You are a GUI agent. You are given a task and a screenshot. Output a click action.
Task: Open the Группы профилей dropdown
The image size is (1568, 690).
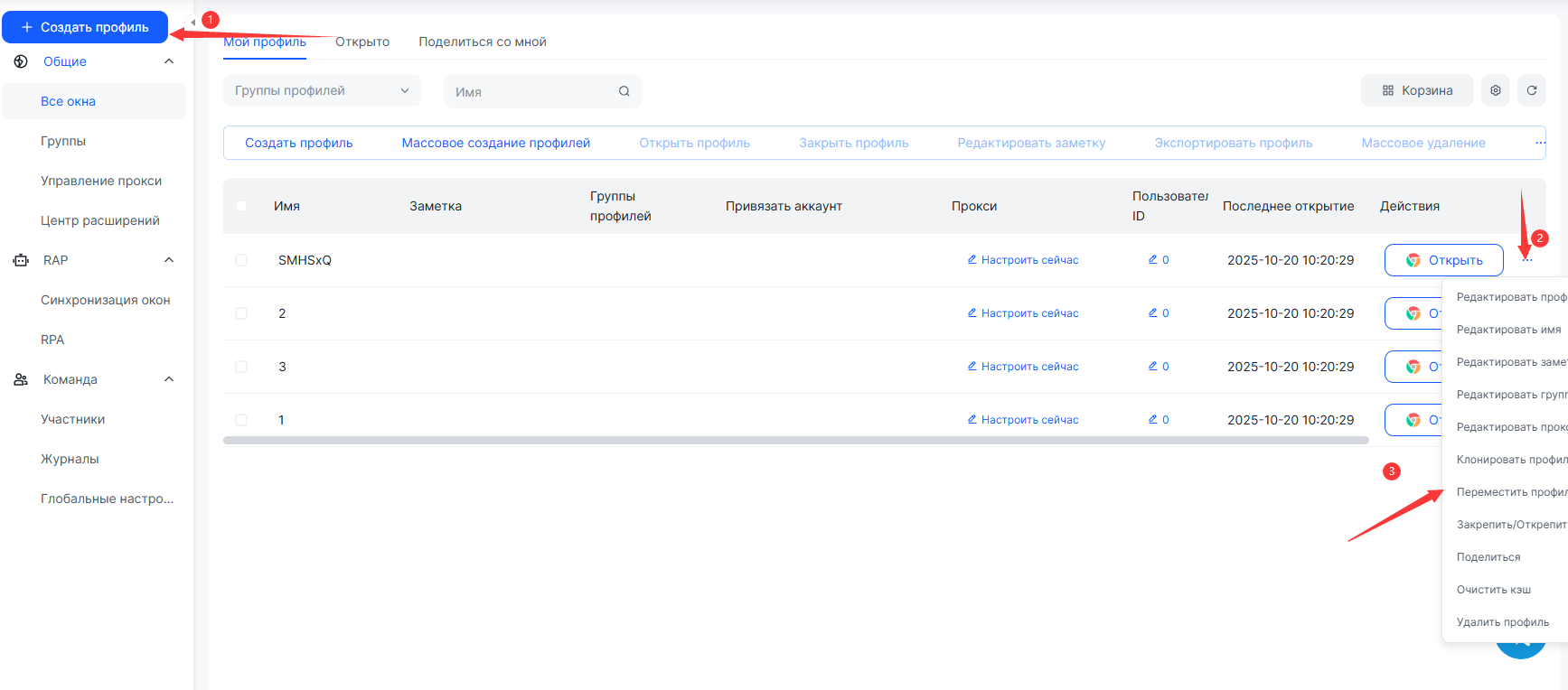(x=322, y=90)
